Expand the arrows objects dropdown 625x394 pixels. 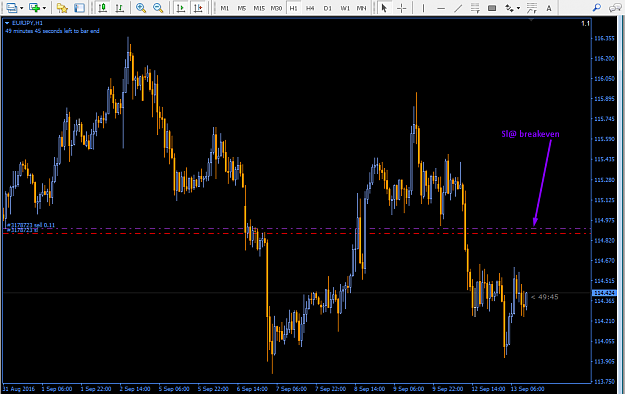coord(518,8)
